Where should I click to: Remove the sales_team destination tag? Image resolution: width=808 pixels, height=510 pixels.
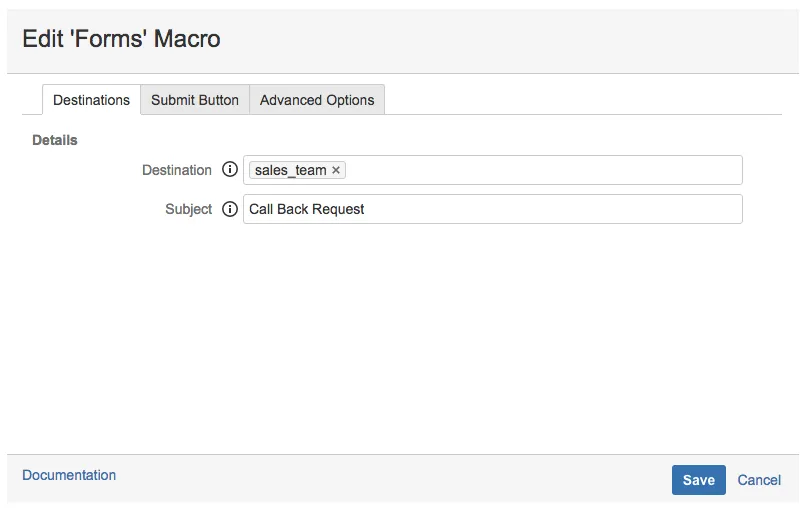click(x=336, y=170)
